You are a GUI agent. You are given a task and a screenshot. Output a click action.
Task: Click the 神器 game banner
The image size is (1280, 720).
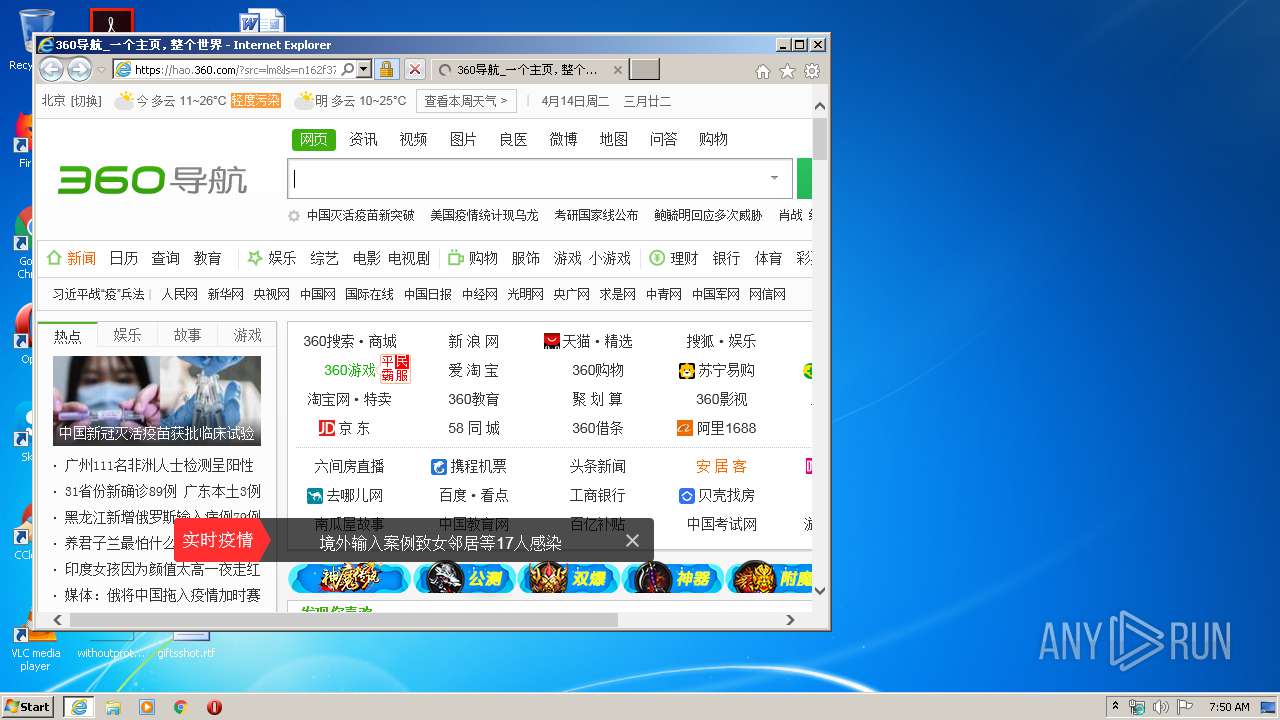coord(673,578)
